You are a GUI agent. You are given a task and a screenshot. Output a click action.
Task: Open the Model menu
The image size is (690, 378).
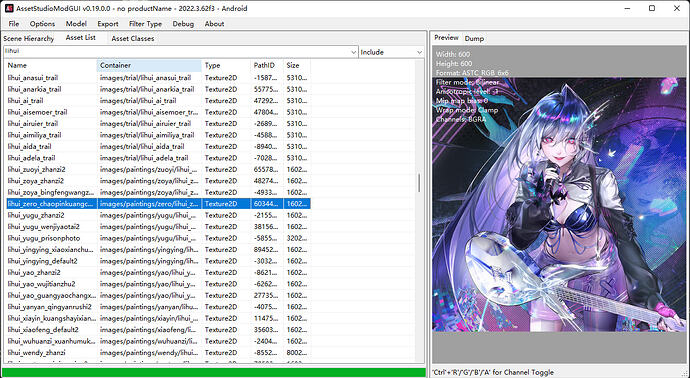[x=76, y=24]
